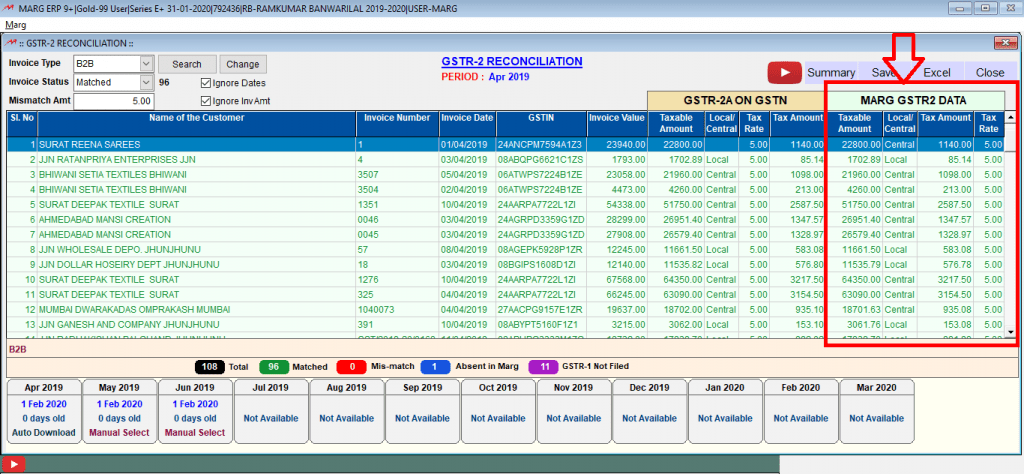Screen dimensions: 1024x474
Task: Click the YouTube icon in bottom status bar
Action: (12, 464)
